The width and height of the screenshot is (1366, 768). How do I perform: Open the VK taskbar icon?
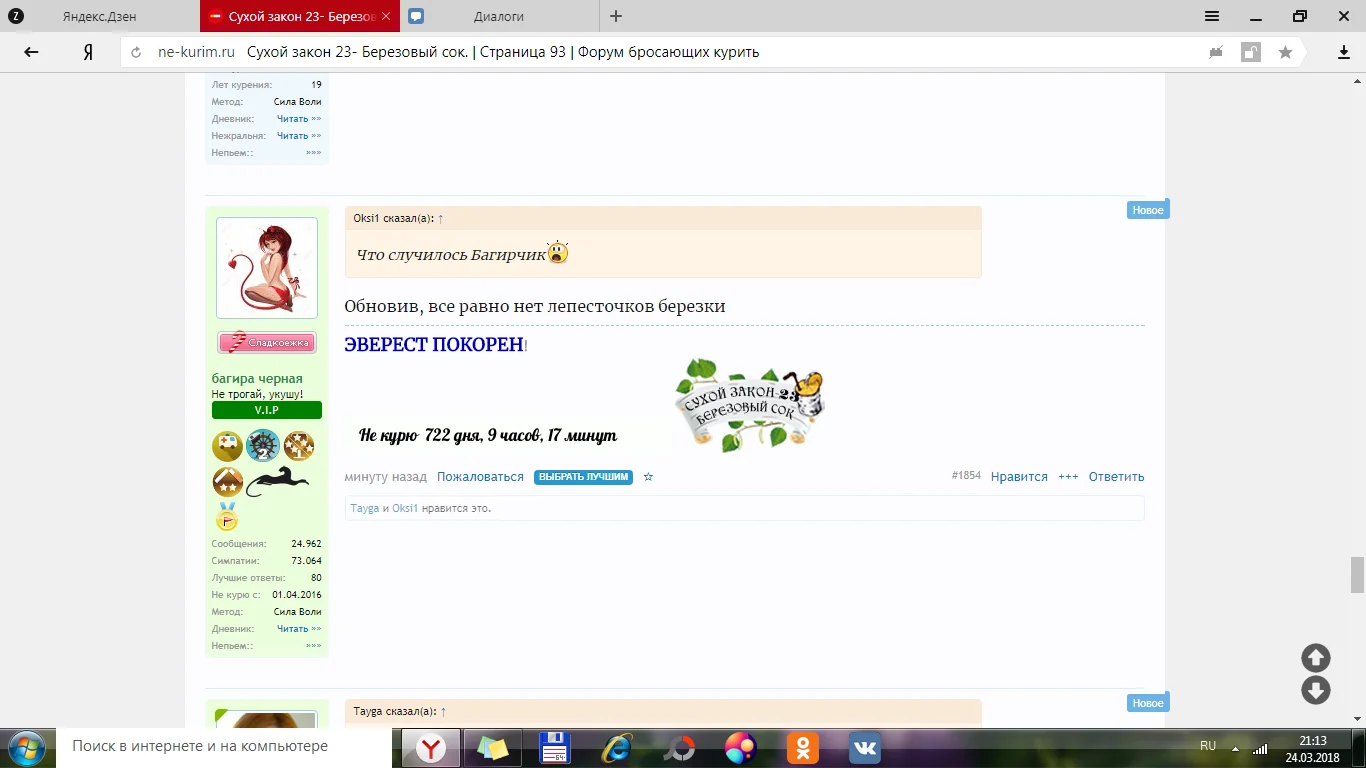pyautogui.click(x=865, y=748)
